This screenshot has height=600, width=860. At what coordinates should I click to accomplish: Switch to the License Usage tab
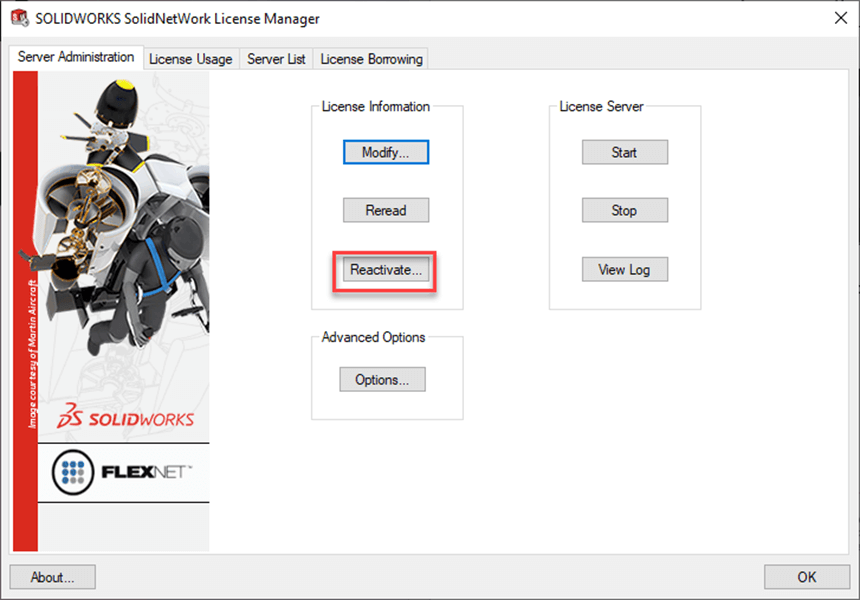pos(190,58)
